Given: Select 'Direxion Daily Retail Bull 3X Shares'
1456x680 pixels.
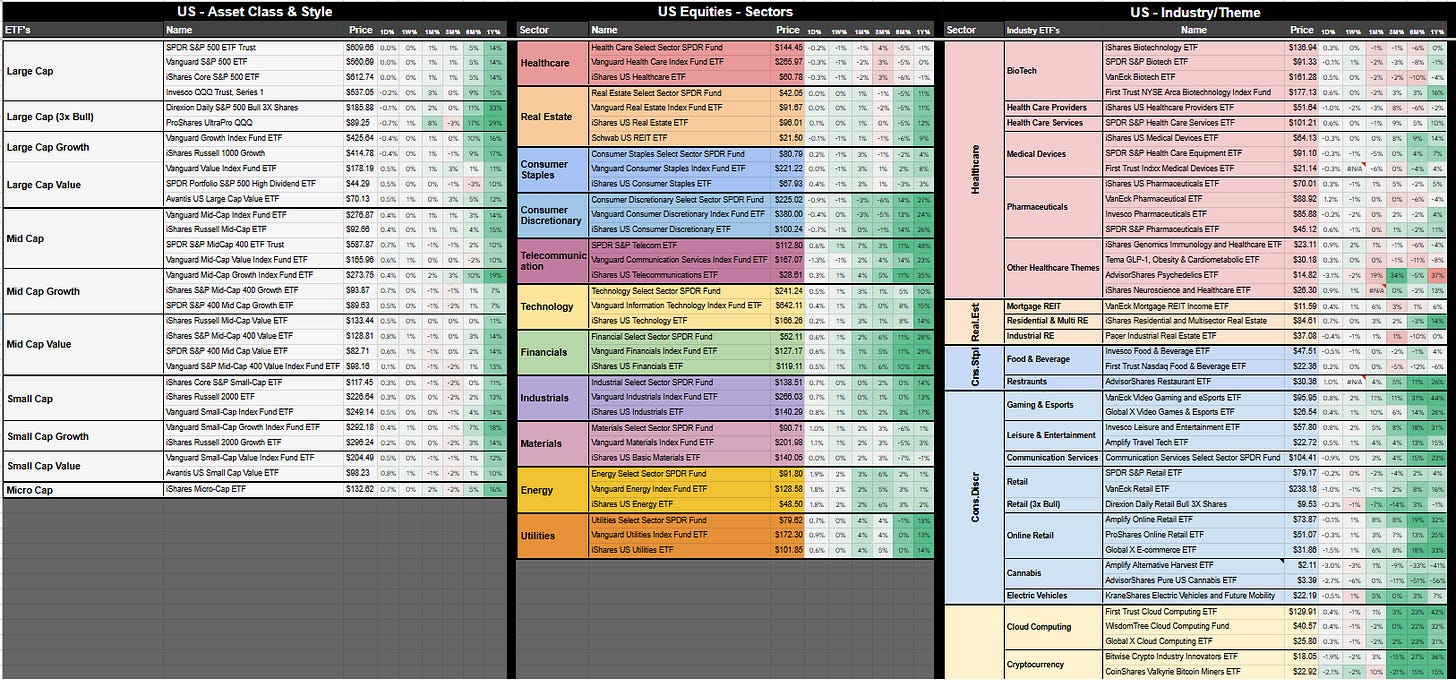Looking at the screenshot, I should [1193, 504].
